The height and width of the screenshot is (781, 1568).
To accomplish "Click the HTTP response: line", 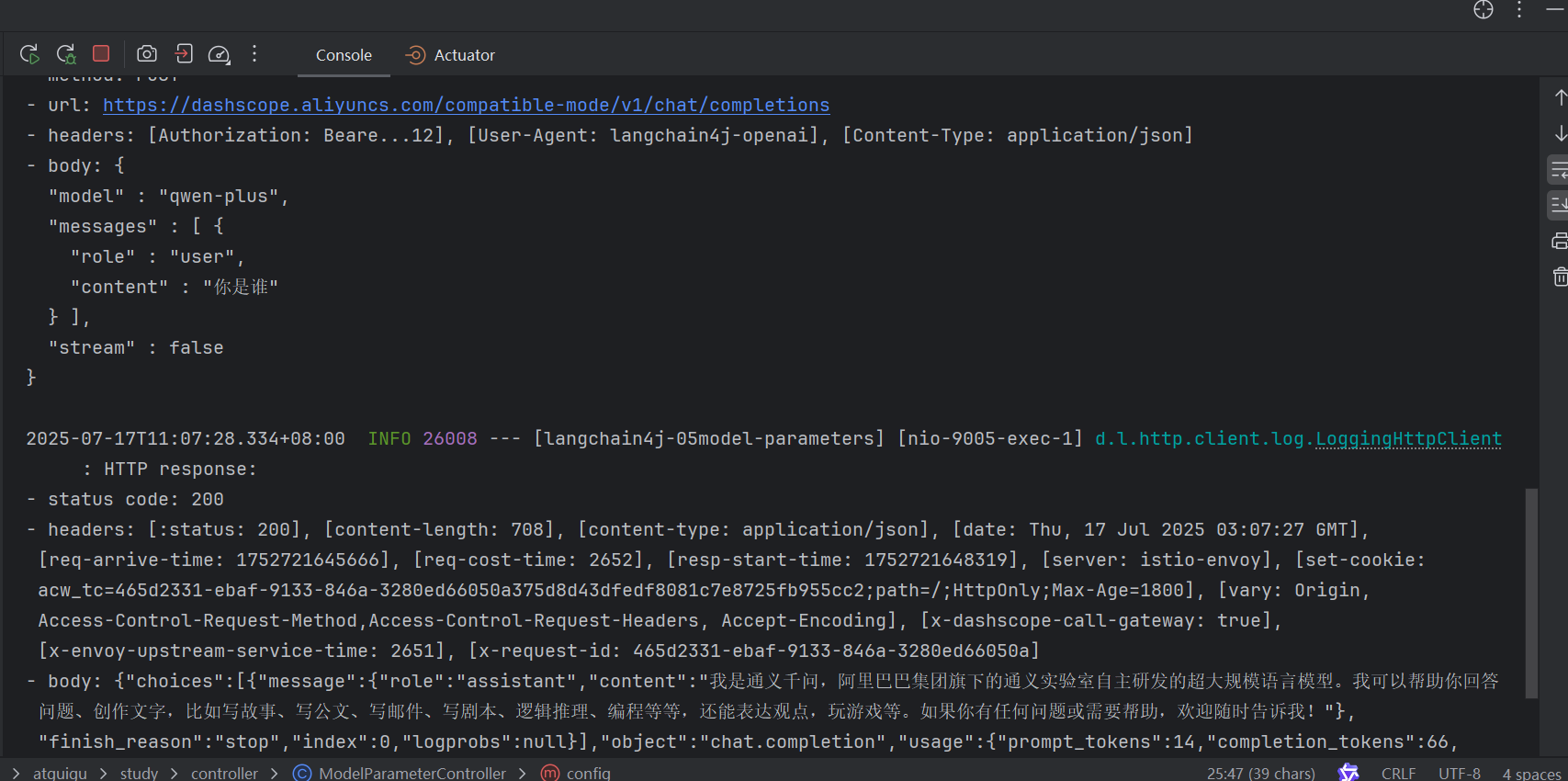I will [x=170, y=469].
